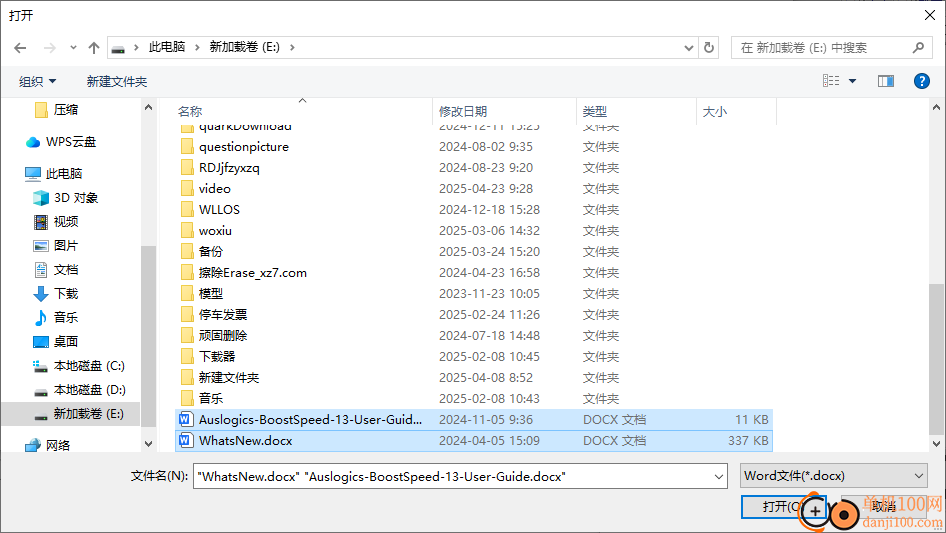Image resolution: width=946 pixels, height=533 pixels.
Task: Go up one folder level
Action: point(94,48)
